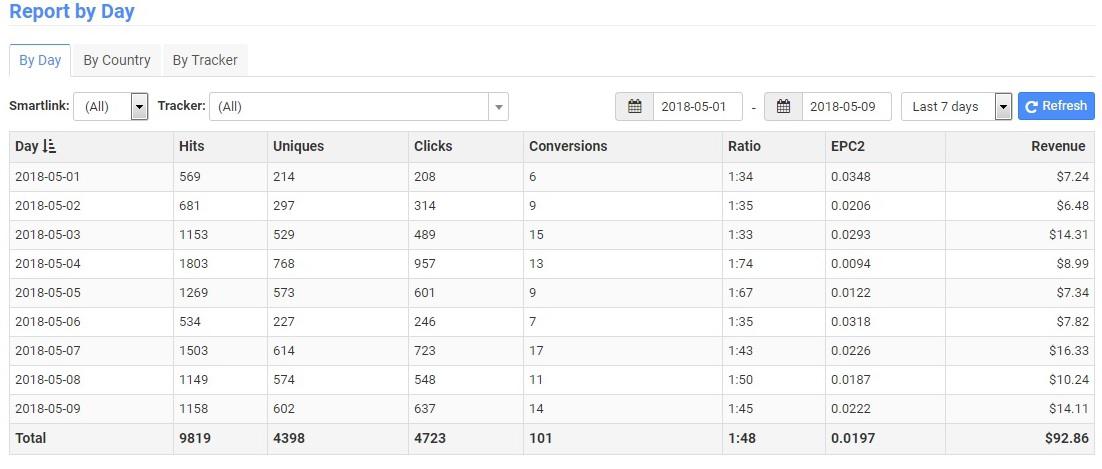Open the By Tracker tab
The width and height of the screenshot is (1102, 469).
pyautogui.click(x=205, y=60)
